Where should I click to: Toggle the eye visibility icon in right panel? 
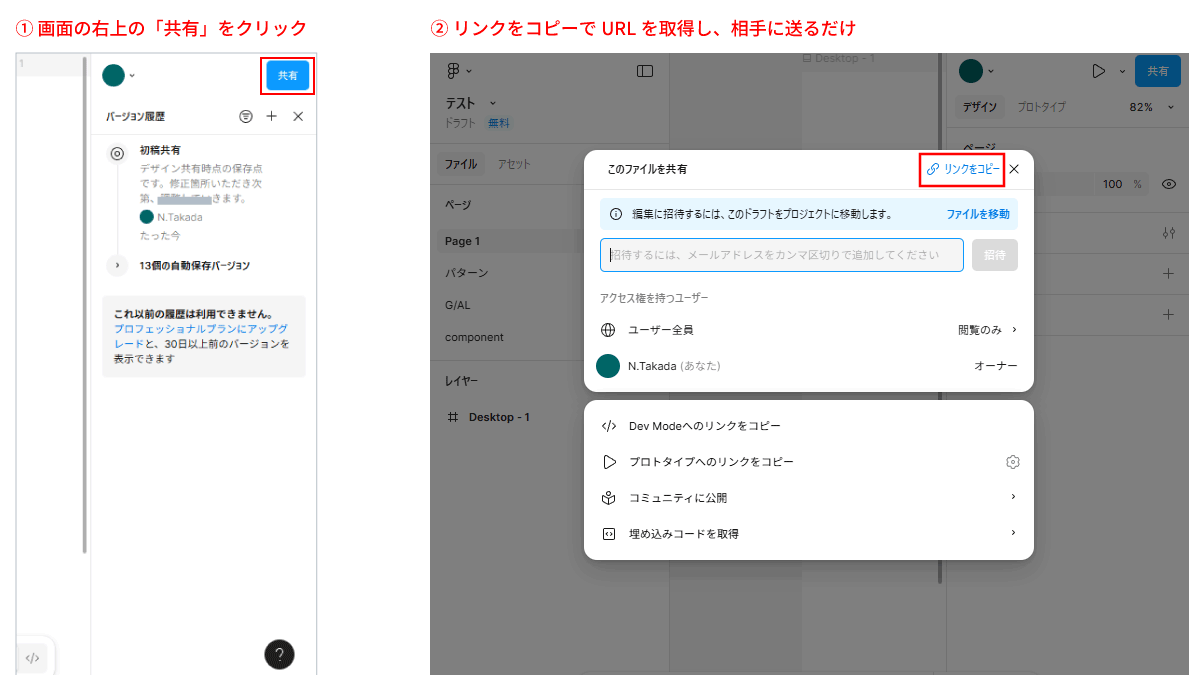tap(1168, 184)
